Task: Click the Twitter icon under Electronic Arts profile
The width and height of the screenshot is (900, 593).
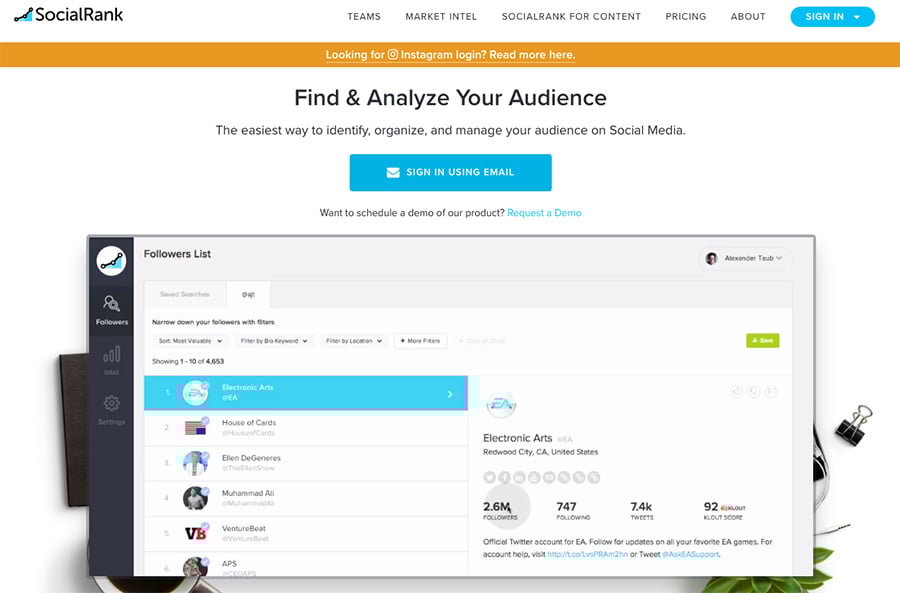Action: 490,477
